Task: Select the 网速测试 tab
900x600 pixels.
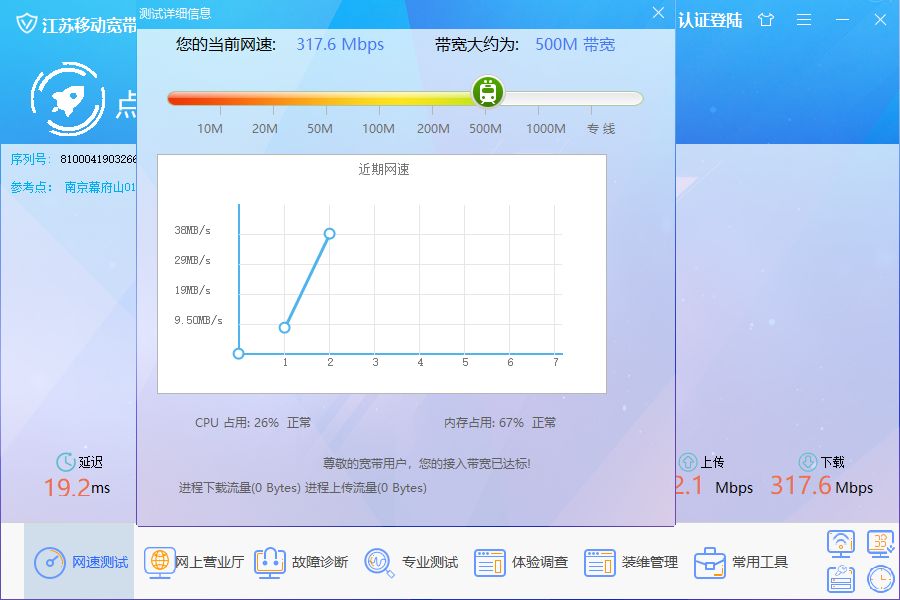Action: [x=79, y=562]
